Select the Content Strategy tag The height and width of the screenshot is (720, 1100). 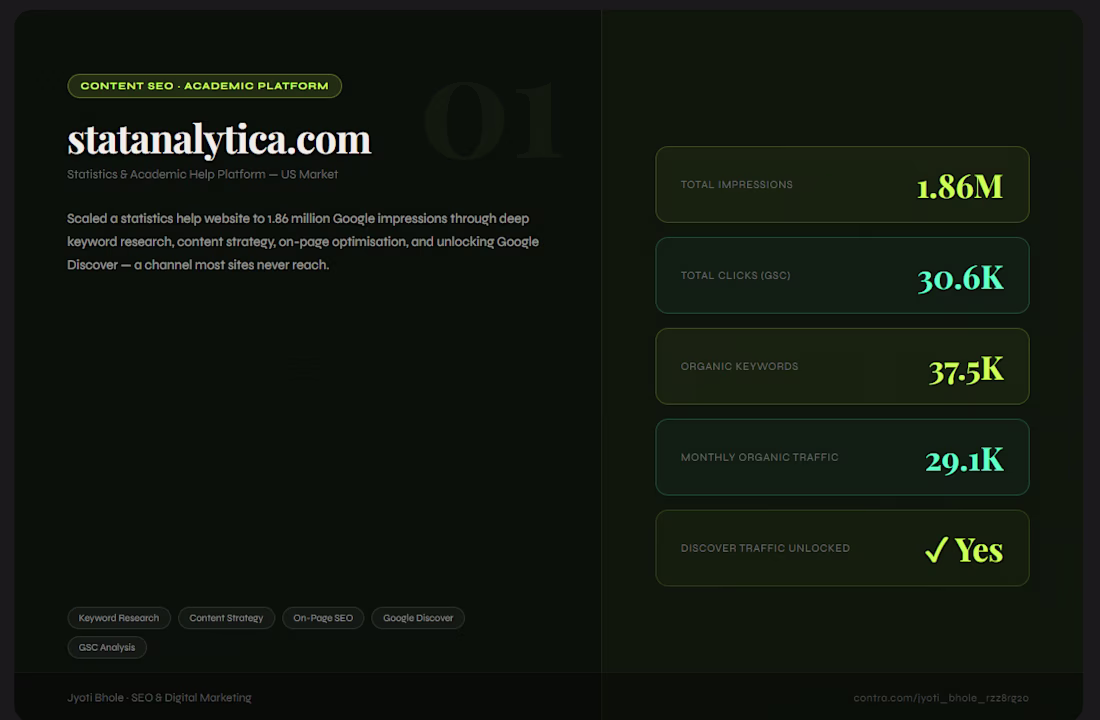tap(226, 618)
